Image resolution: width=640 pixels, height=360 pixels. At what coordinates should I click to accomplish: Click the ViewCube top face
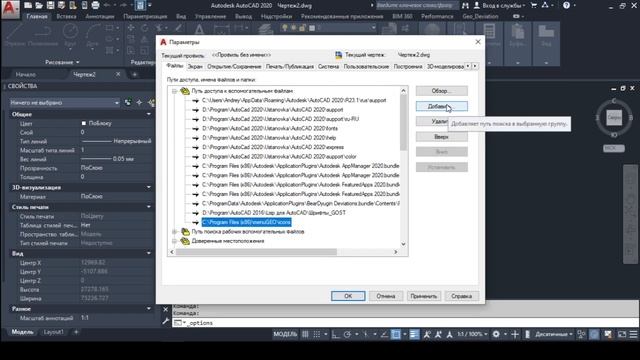[613, 118]
